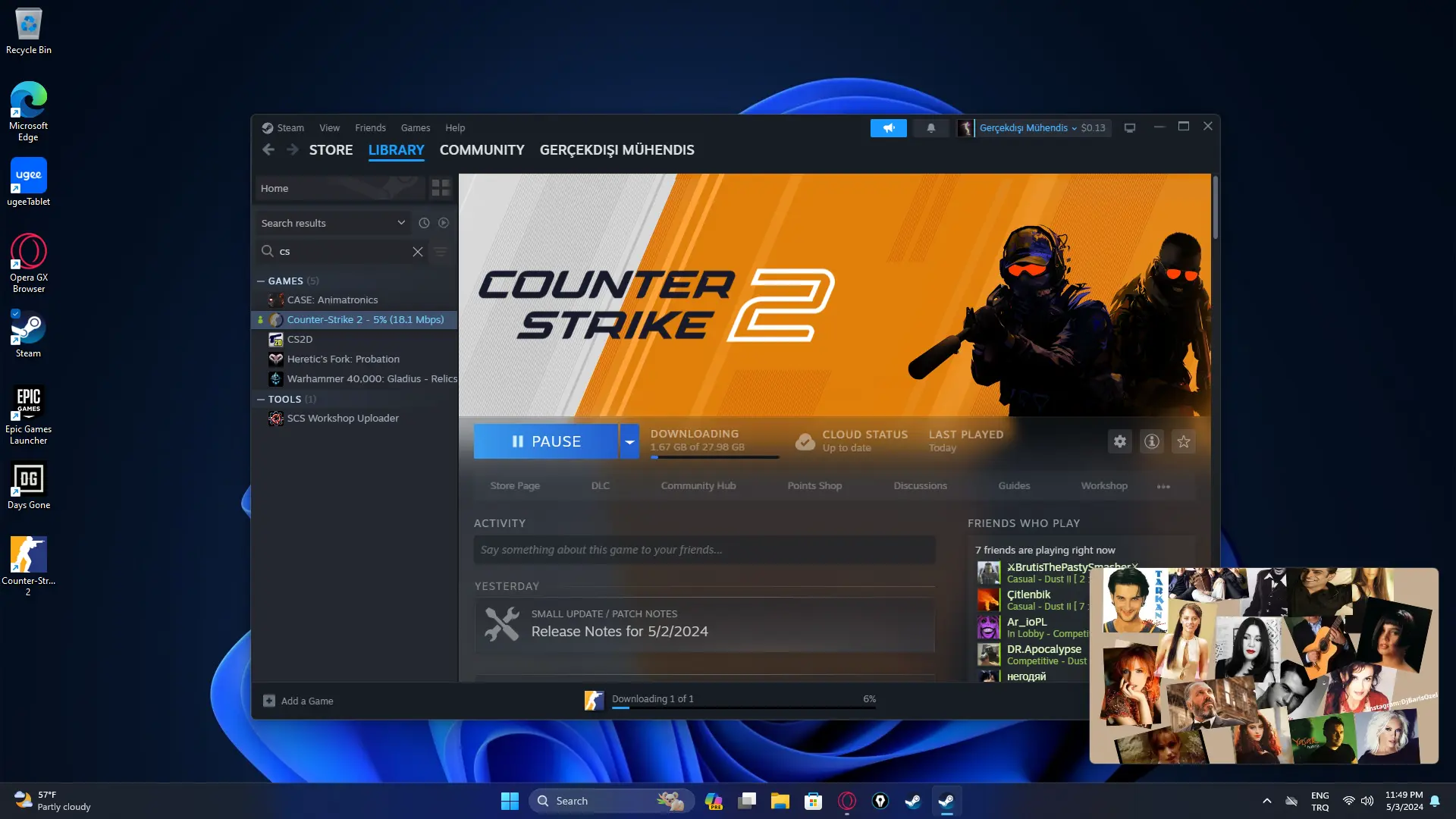The height and width of the screenshot is (819, 1456).
Task: Open Counter-Strike 2 manage settings gear
Action: pos(1120,441)
